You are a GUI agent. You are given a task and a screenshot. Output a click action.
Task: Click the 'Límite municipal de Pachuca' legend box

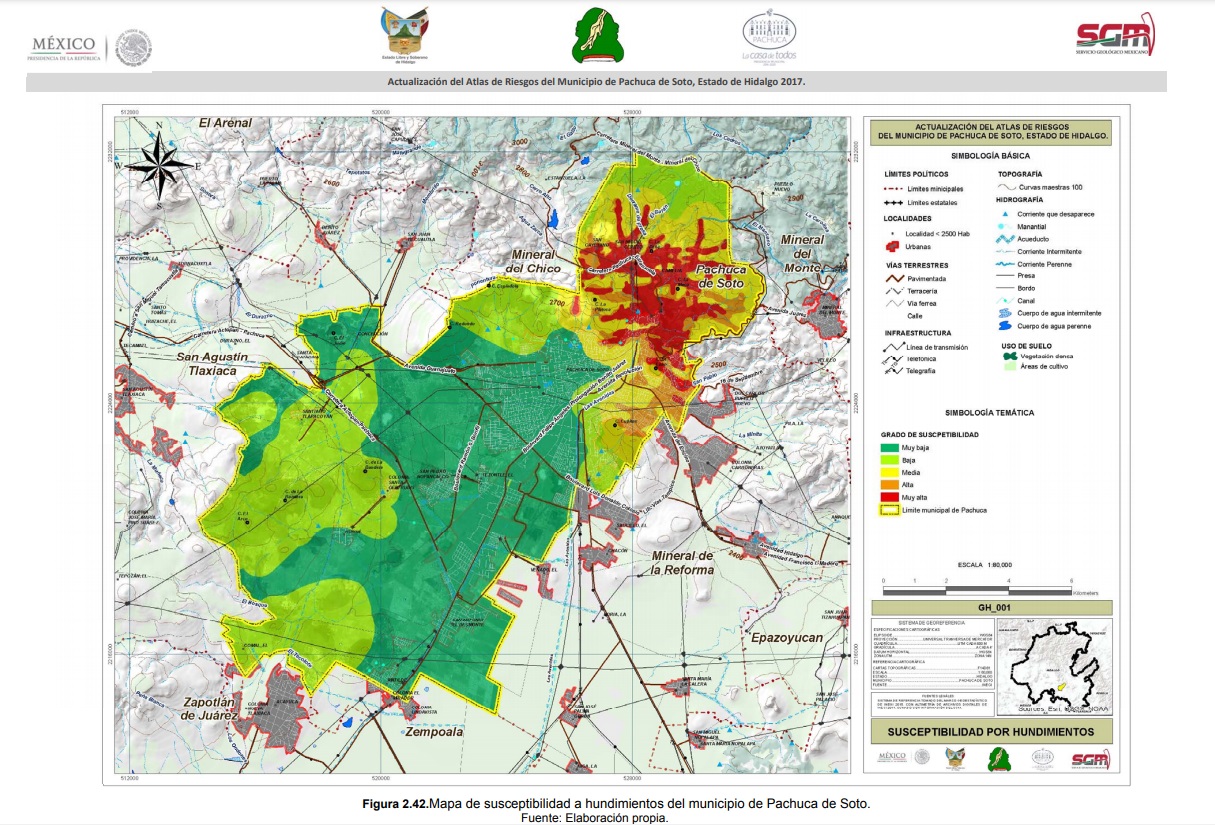(x=889, y=510)
